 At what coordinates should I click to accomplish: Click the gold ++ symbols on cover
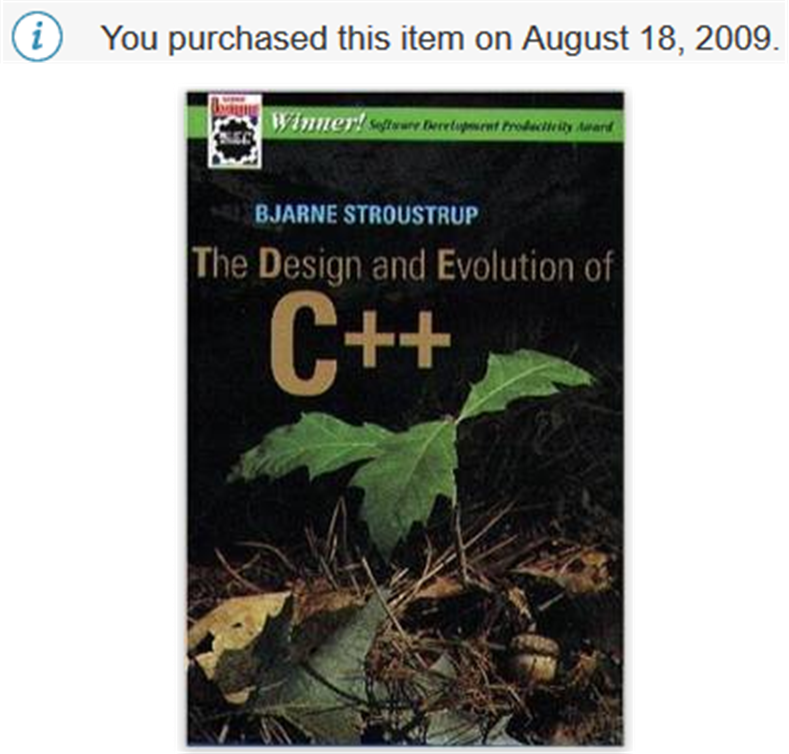point(398,339)
